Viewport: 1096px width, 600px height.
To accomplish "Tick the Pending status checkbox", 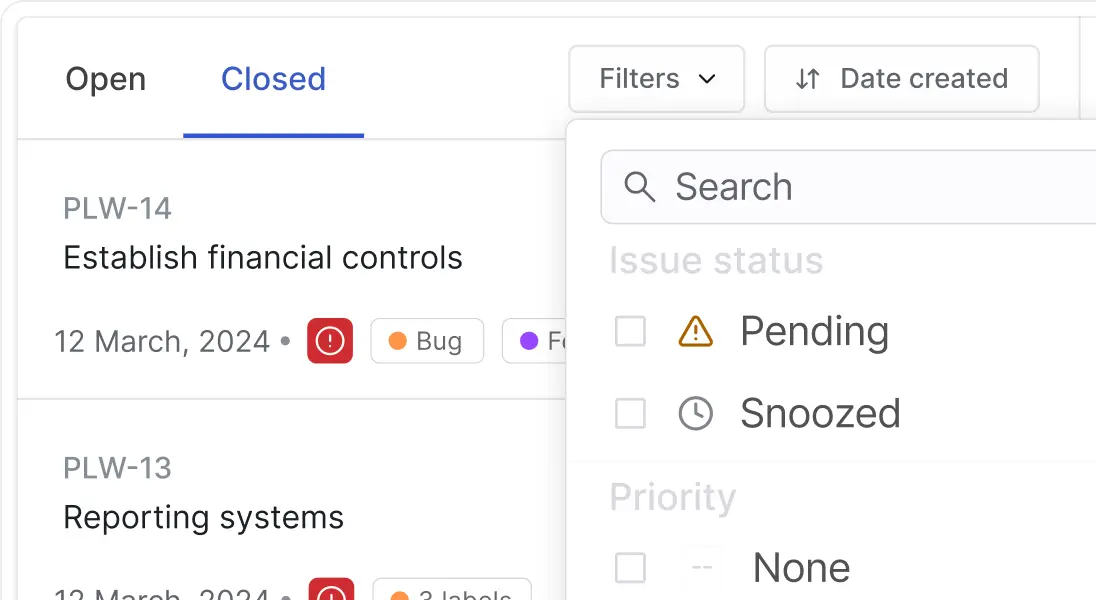I will coord(630,331).
